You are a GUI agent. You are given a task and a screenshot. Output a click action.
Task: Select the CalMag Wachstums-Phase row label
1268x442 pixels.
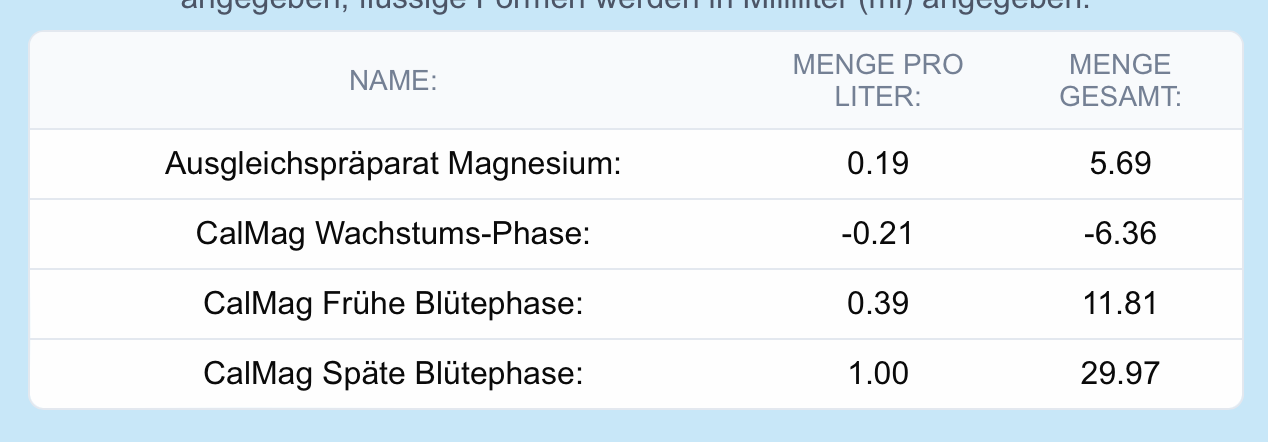pos(393,234)
